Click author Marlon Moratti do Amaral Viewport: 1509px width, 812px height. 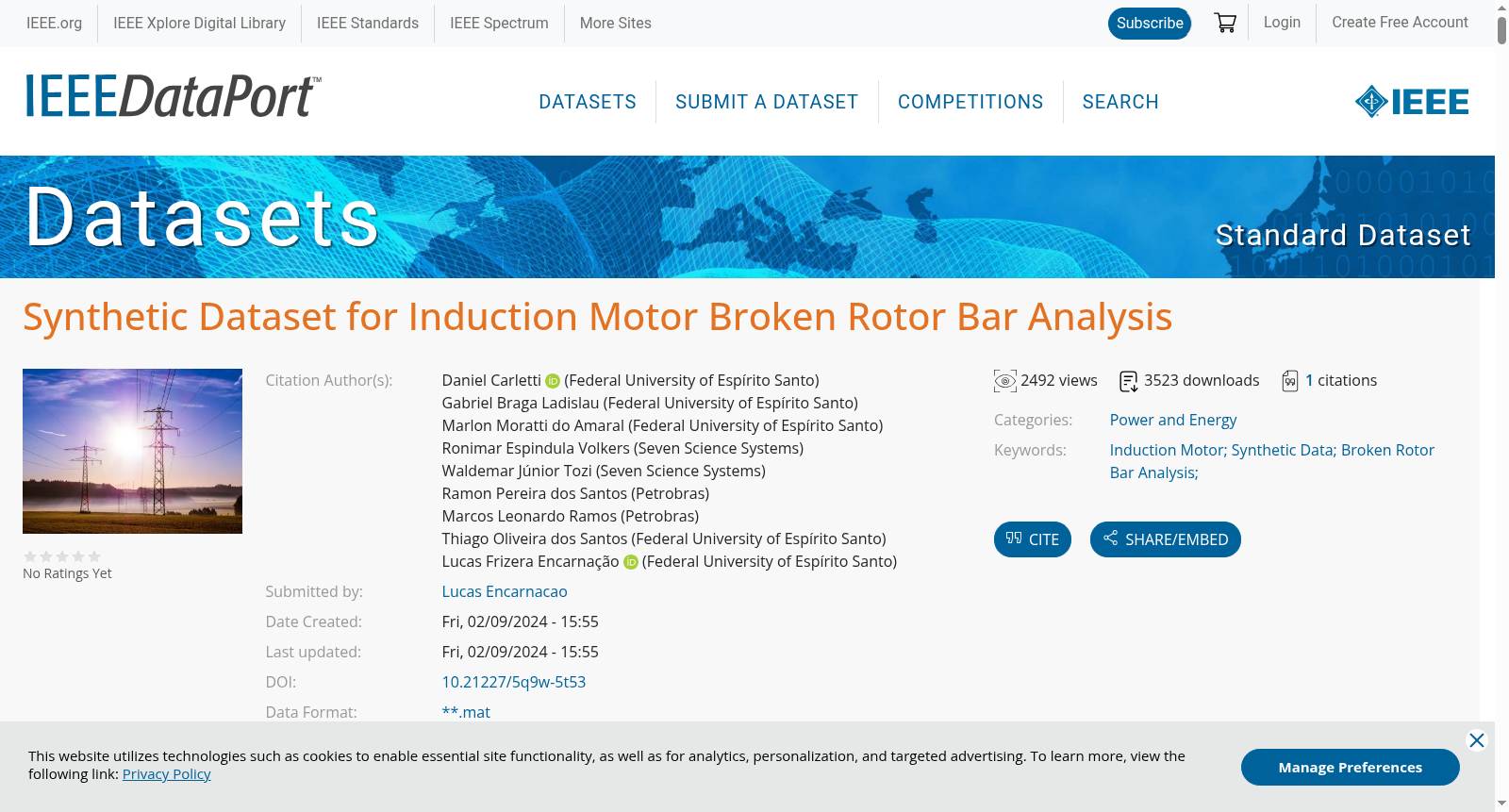662,426
